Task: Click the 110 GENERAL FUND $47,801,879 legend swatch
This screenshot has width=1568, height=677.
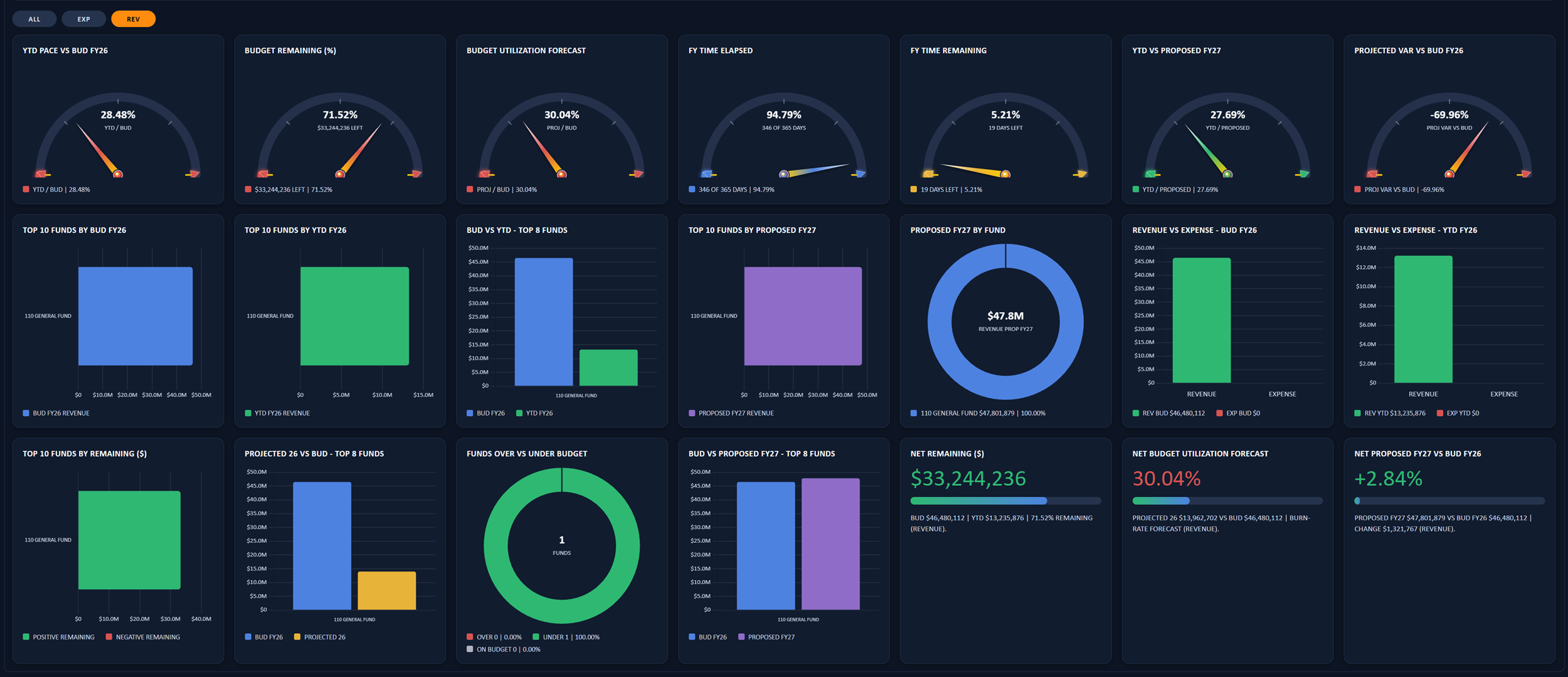Action: click(x=914, y=413)
